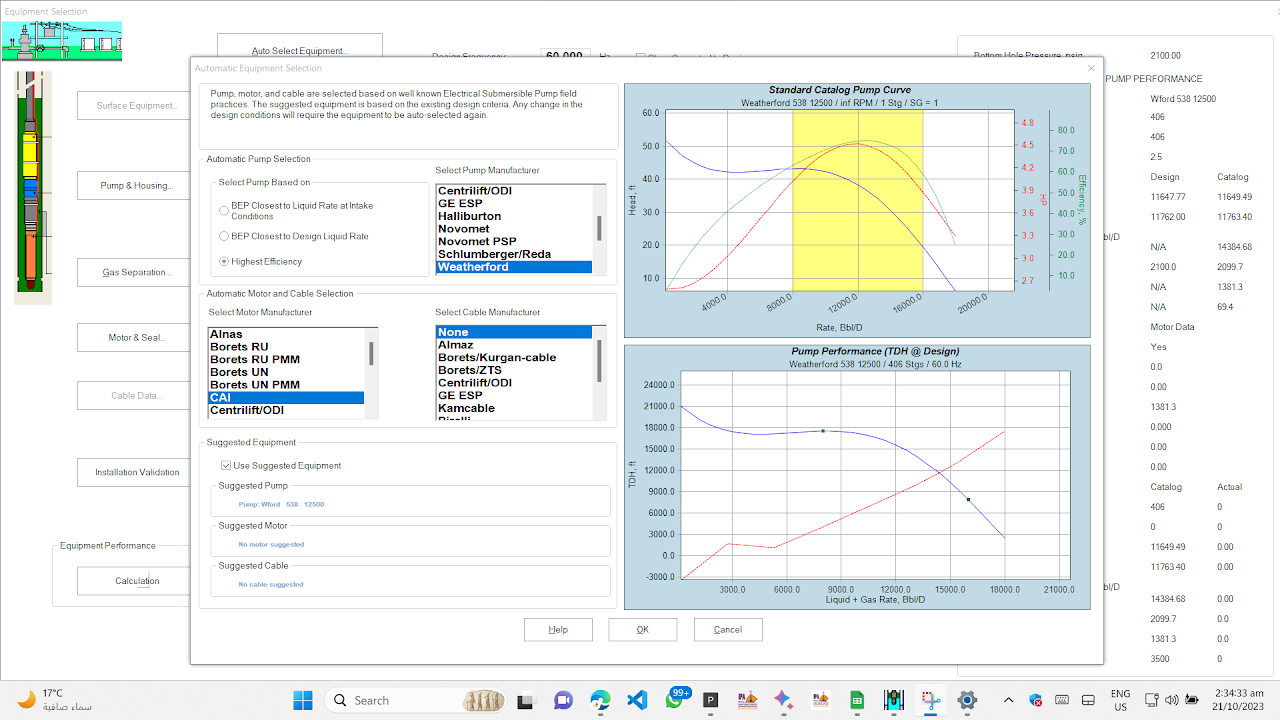Click the suggested pump Wford 538 12500
The height and width of the screenshot is (720, 1280).
click(281, 504)
